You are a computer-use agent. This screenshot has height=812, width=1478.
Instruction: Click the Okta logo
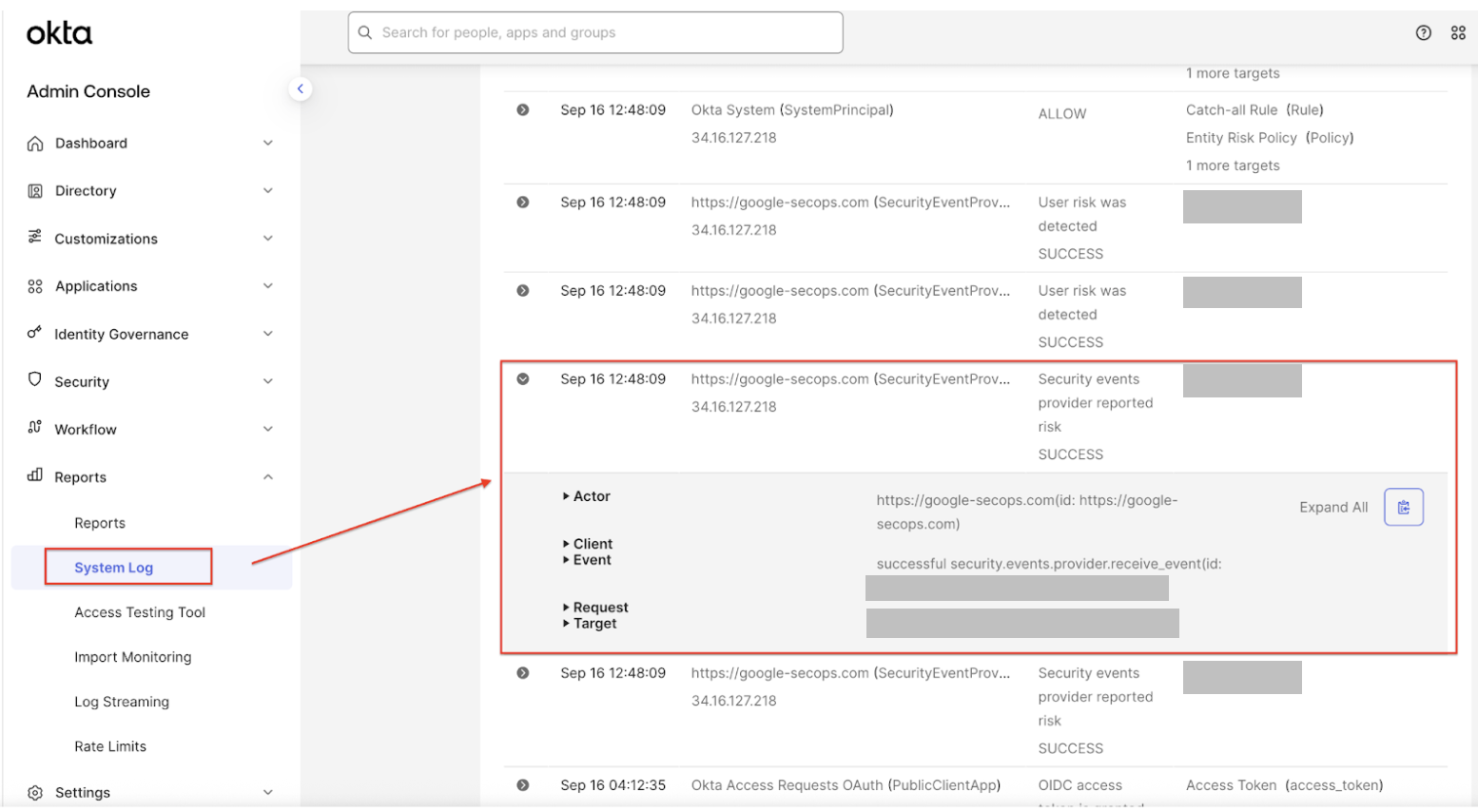click(57, 31)
